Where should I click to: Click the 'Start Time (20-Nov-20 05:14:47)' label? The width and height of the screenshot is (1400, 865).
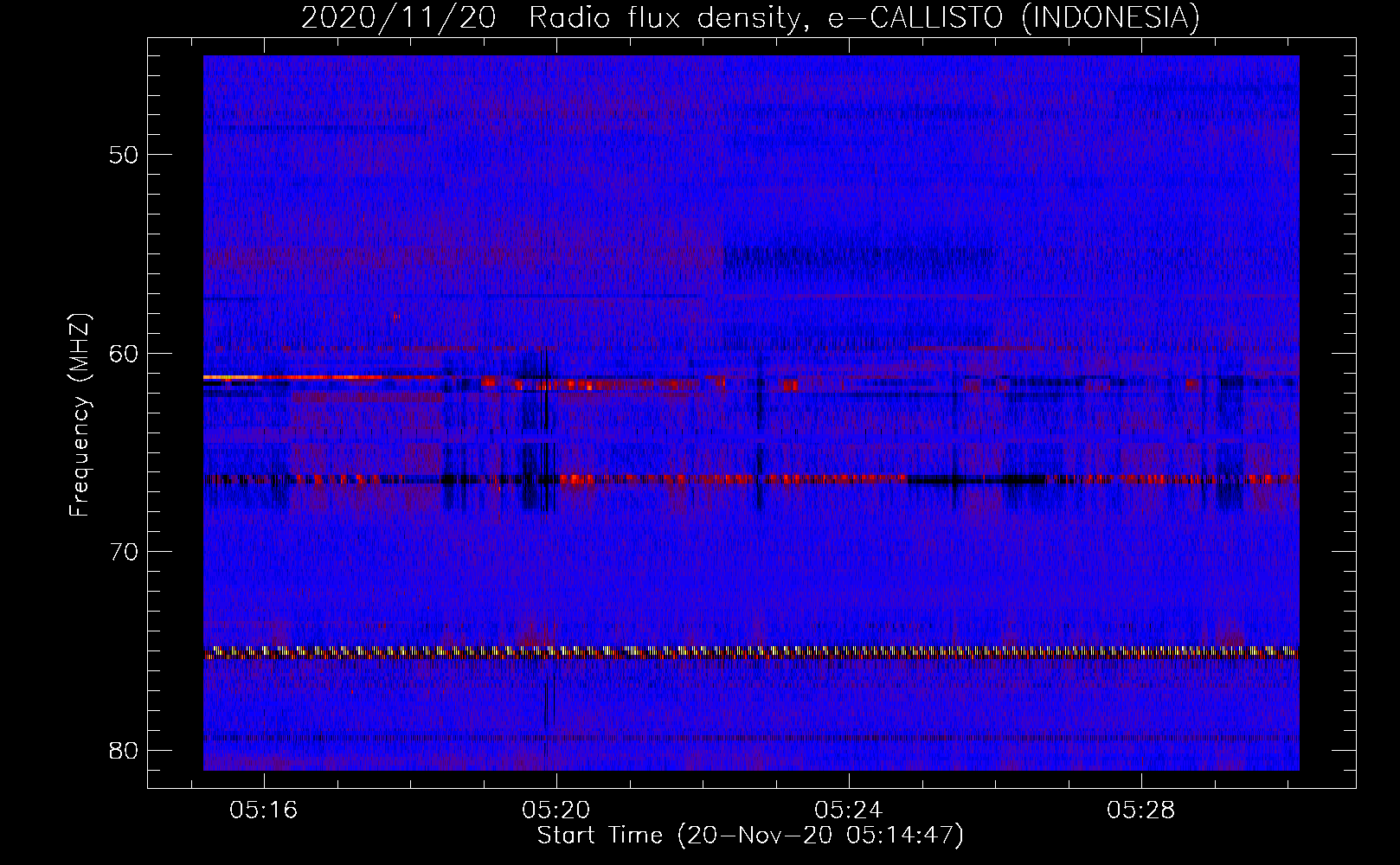(x=750, y=836)
